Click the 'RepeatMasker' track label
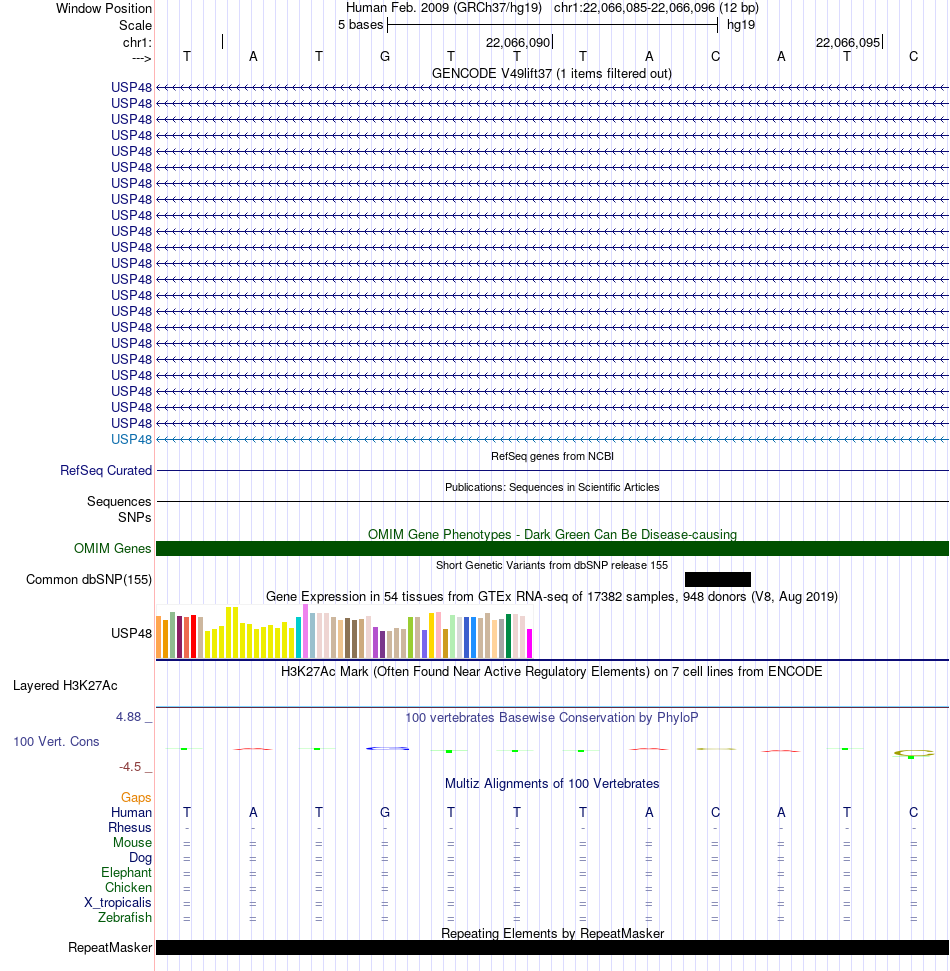This screenshot has width=950, height=971. click(x=110, y=947)
